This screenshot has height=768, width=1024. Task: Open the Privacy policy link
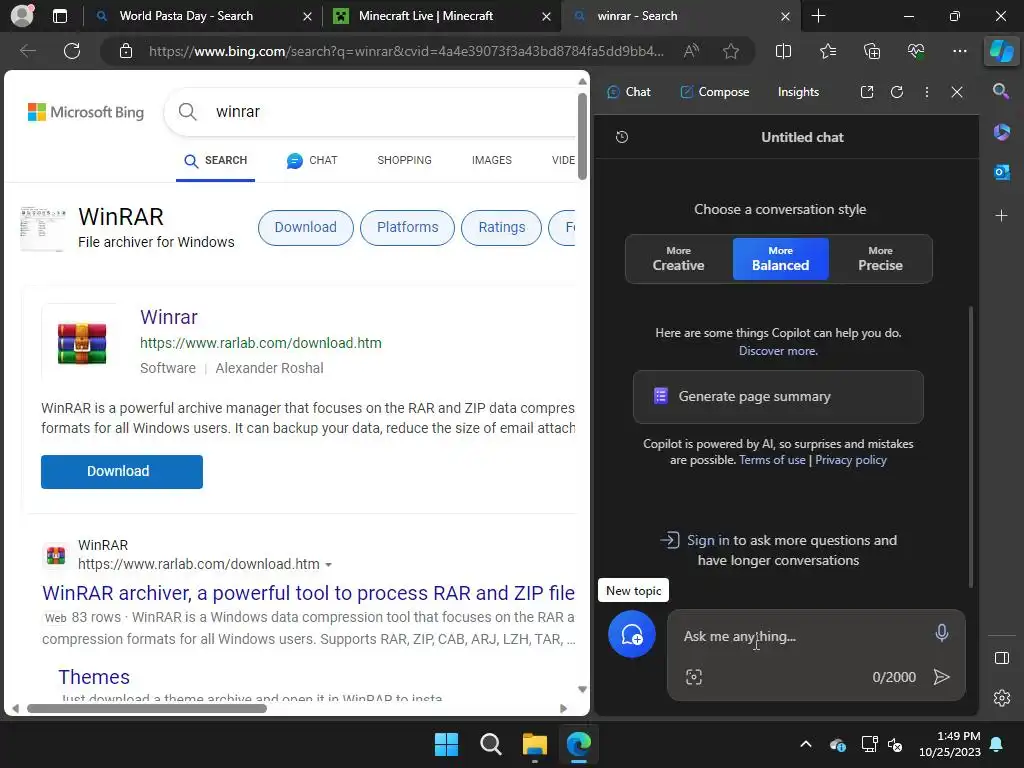(850, 460)
